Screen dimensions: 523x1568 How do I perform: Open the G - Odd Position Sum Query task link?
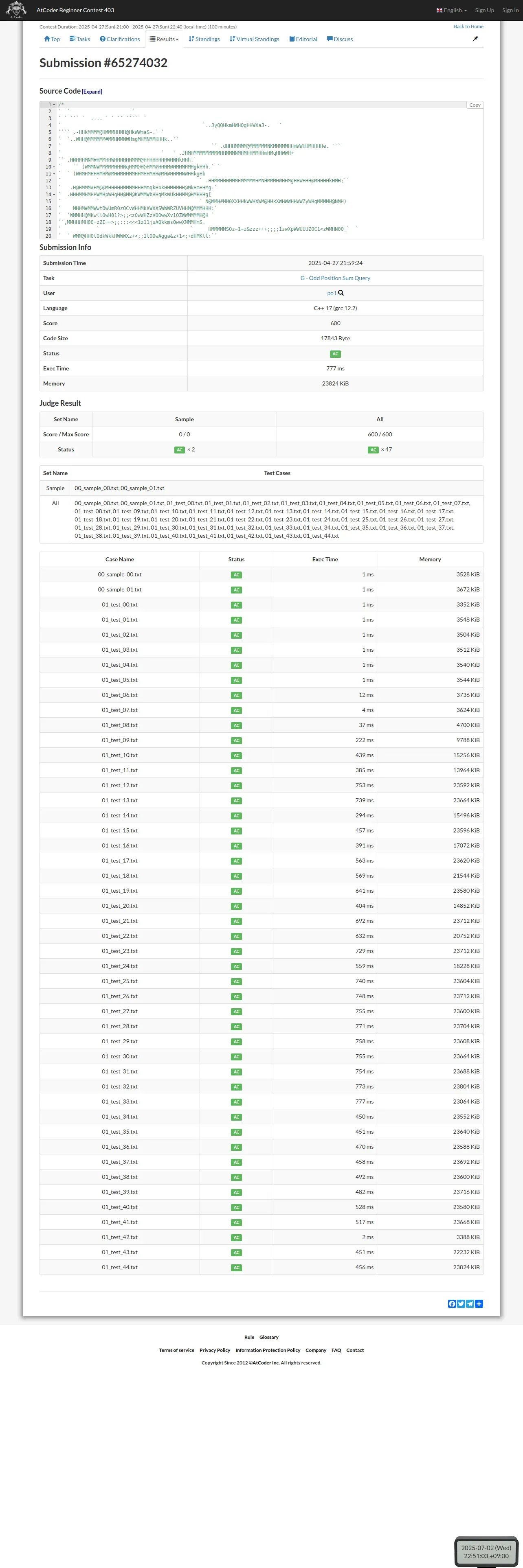pyautogui.click(x=335, y=278)
